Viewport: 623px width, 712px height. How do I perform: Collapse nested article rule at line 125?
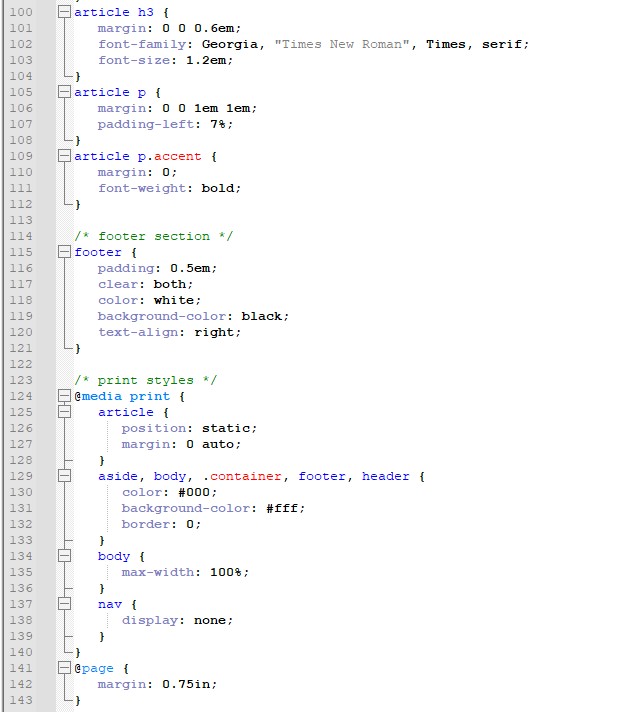(64, 412)
